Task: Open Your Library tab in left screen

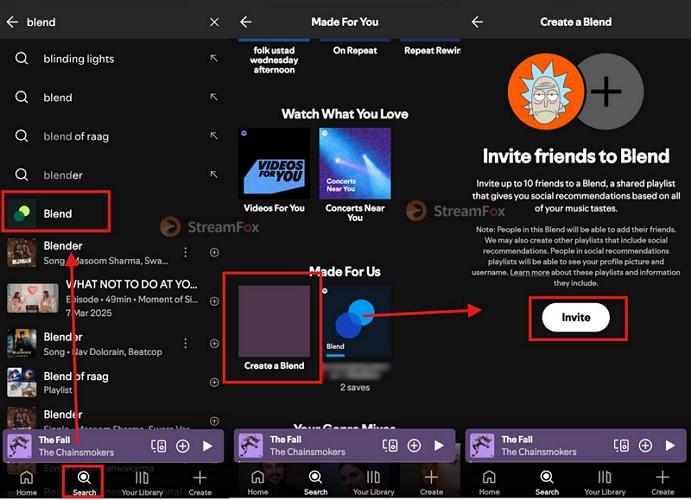Action: click(142, 482)
